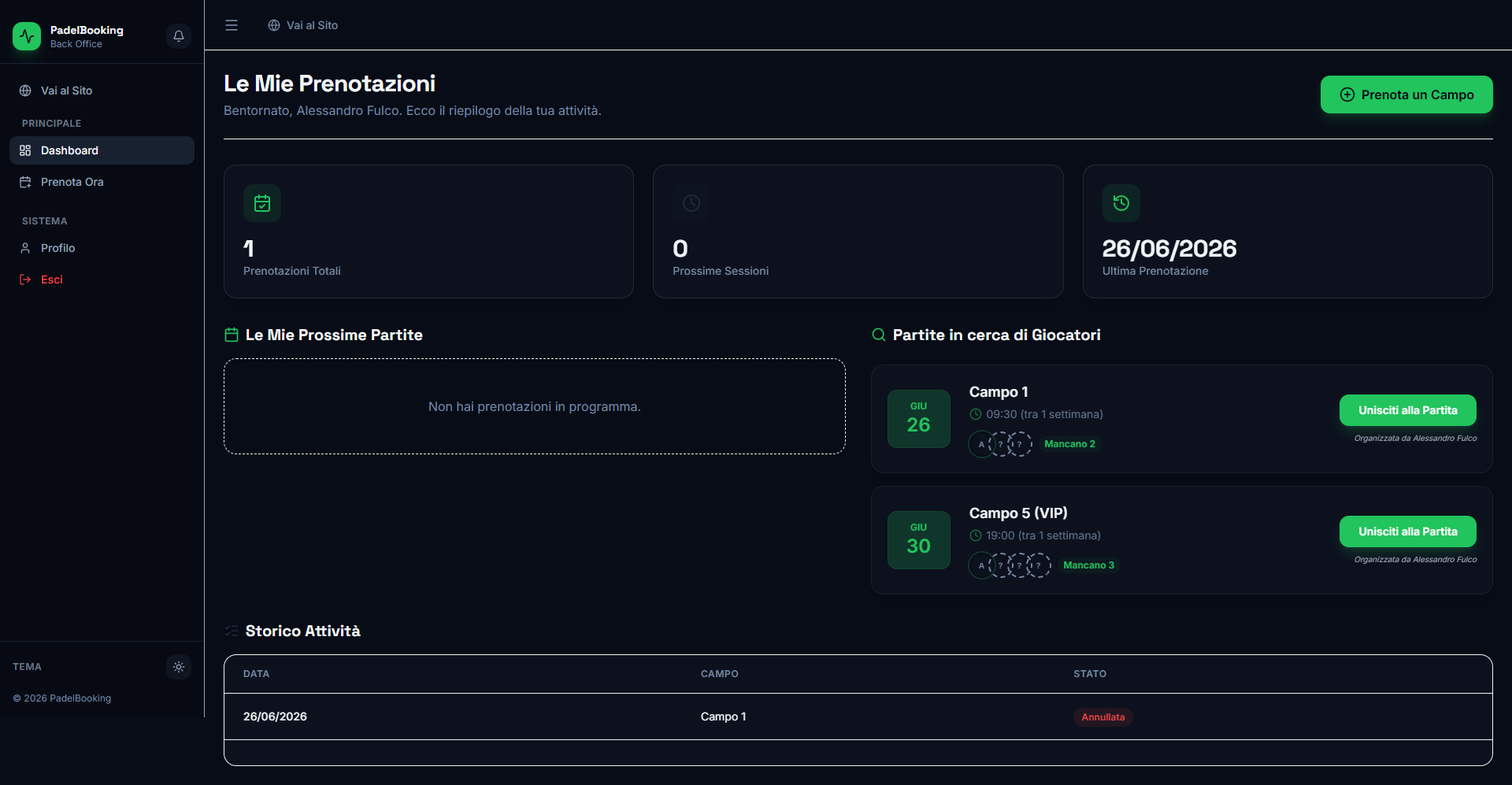This screenshot has width=1512, height=785.
Task: Click the Dashboard grid icon in sidebar
Action: [x=25, y=150]
